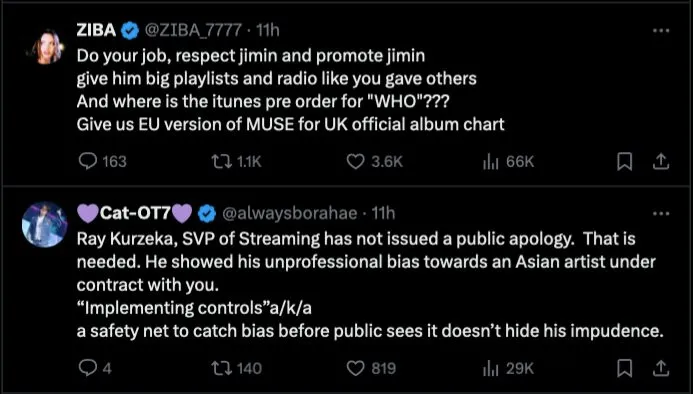Image resolution: width=693 pixels, height=394 pixels.
Task: Open more options on Cat-OT7's tweet
Action: point(661,214)
